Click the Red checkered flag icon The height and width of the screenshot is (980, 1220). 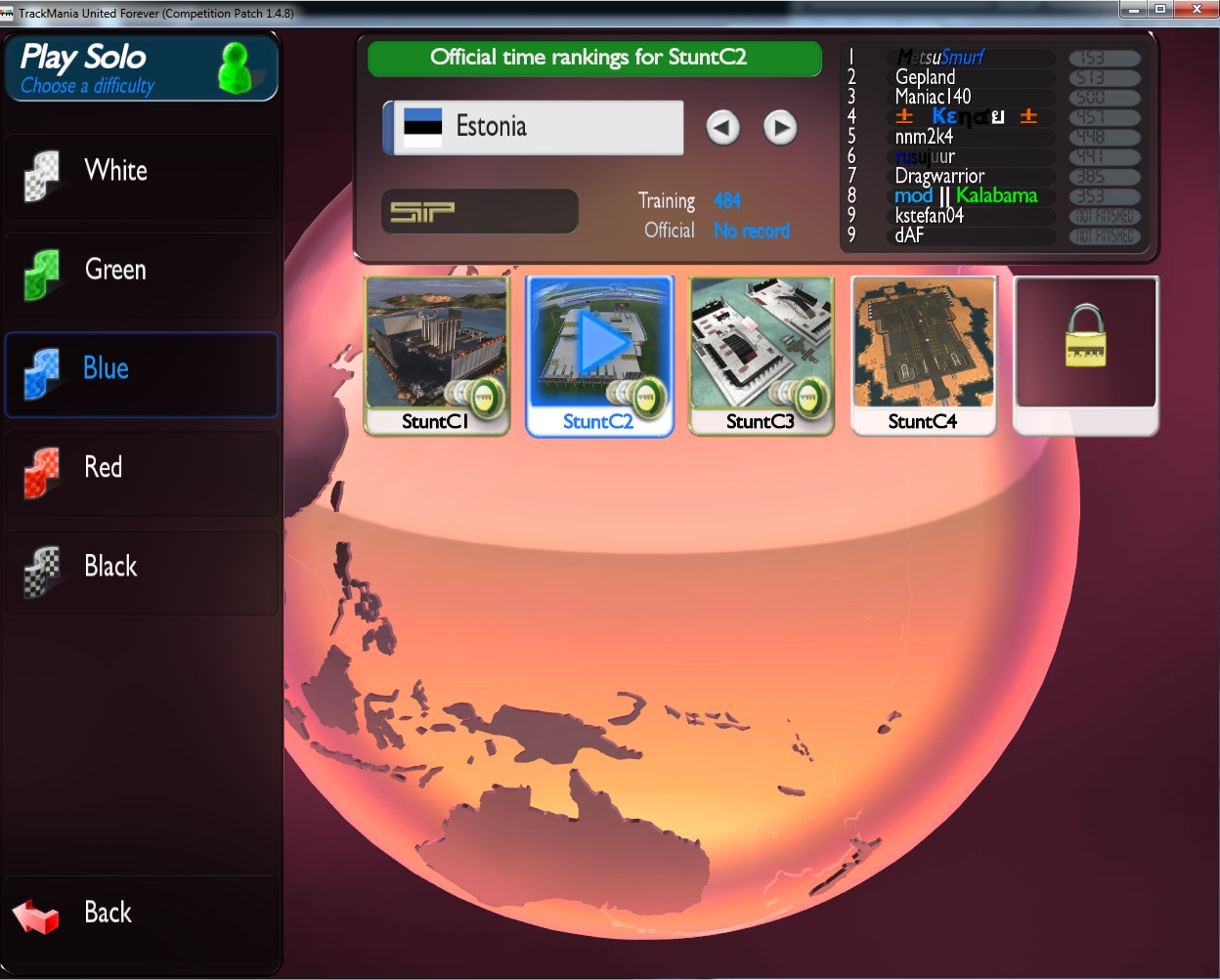pyautogui.click(x=42, y=472)
